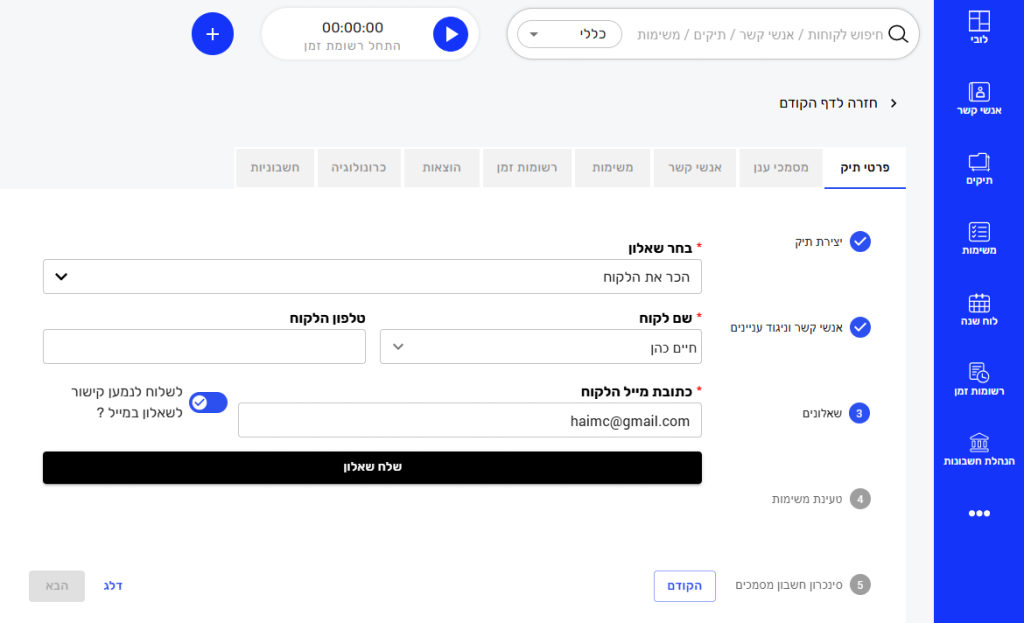Toggle send questionnaire link by email switch
Image resolution: width=1024 pixels, height=623 pixels.
coord(208,402)
